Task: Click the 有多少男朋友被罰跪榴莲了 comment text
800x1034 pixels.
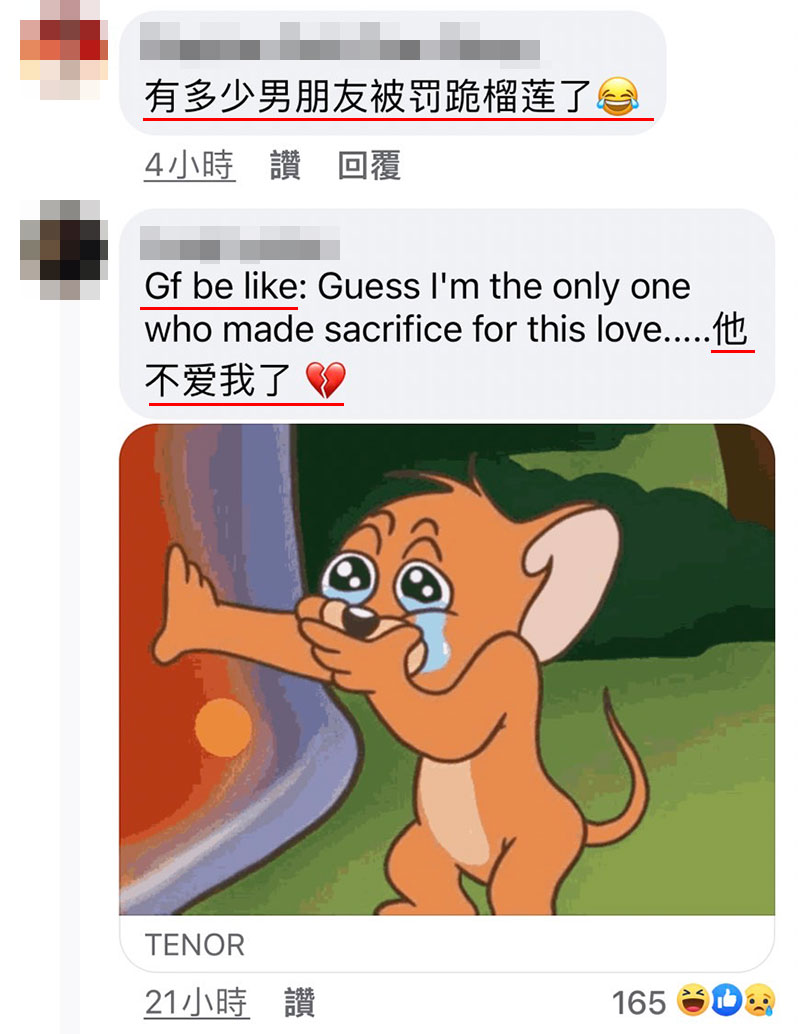Action: (368, 96)
